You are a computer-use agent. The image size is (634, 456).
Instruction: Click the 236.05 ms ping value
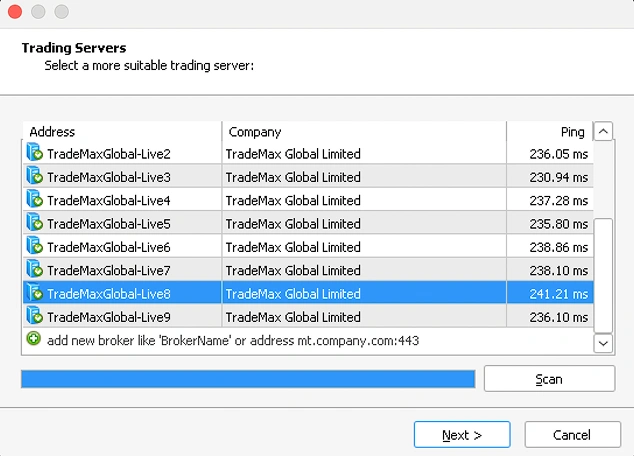(x=558, y=154)
